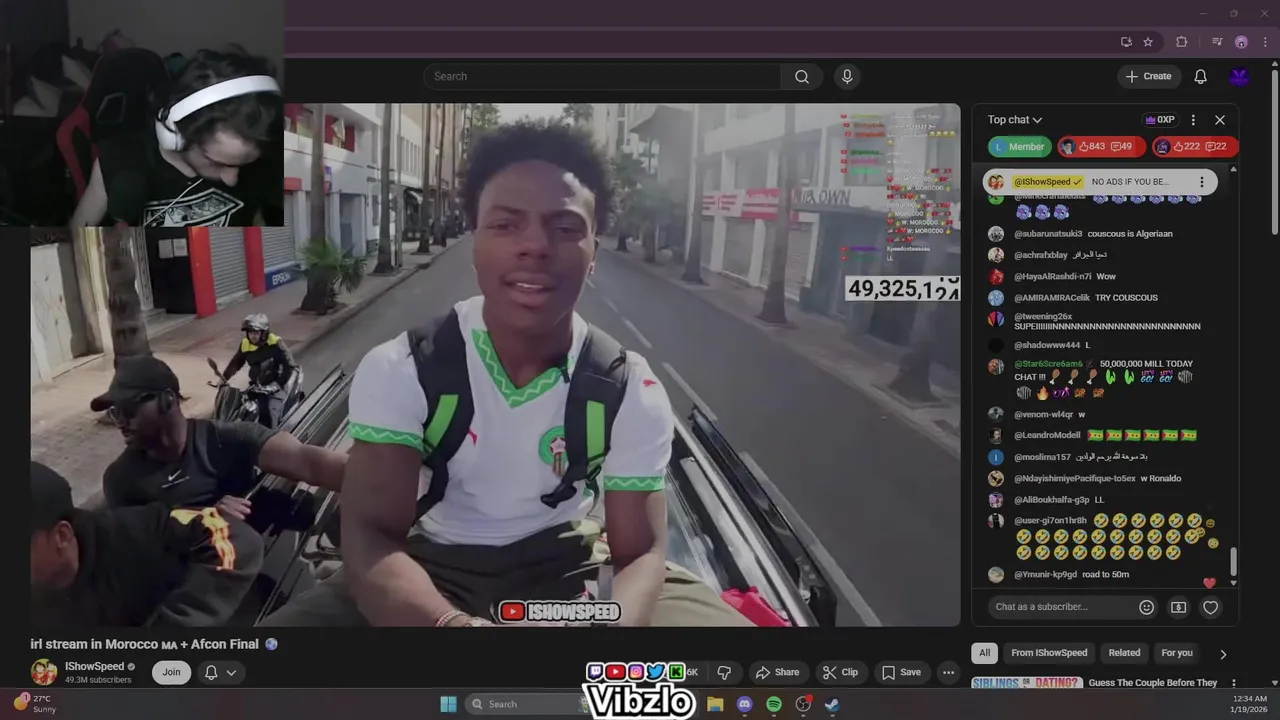The width and height of the screenshot is (1280, 720).
Task: Open YouTube notifications bell in the header
Action: 1201,76
